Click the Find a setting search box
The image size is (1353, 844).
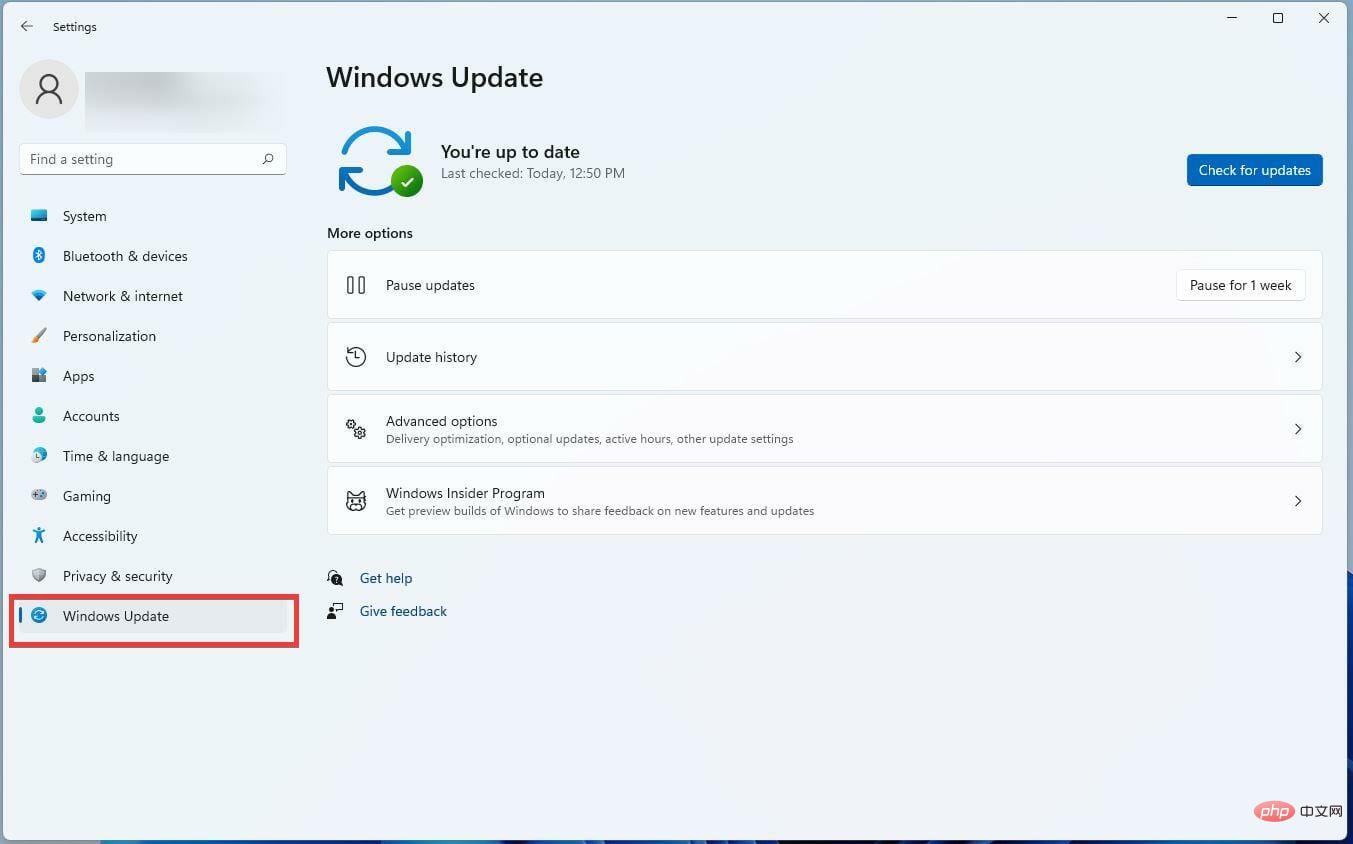(x=153, y=159)
